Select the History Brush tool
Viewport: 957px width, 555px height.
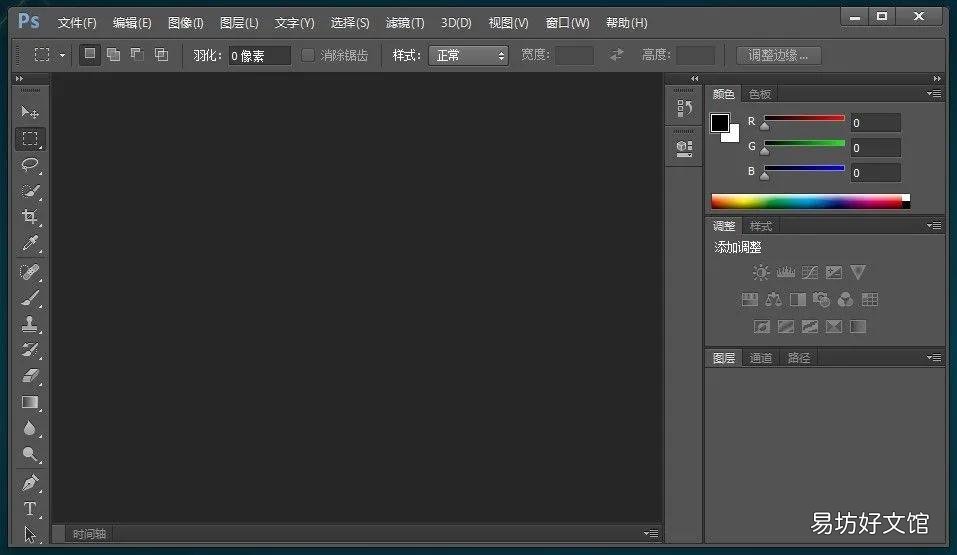[x=29, y=350]
